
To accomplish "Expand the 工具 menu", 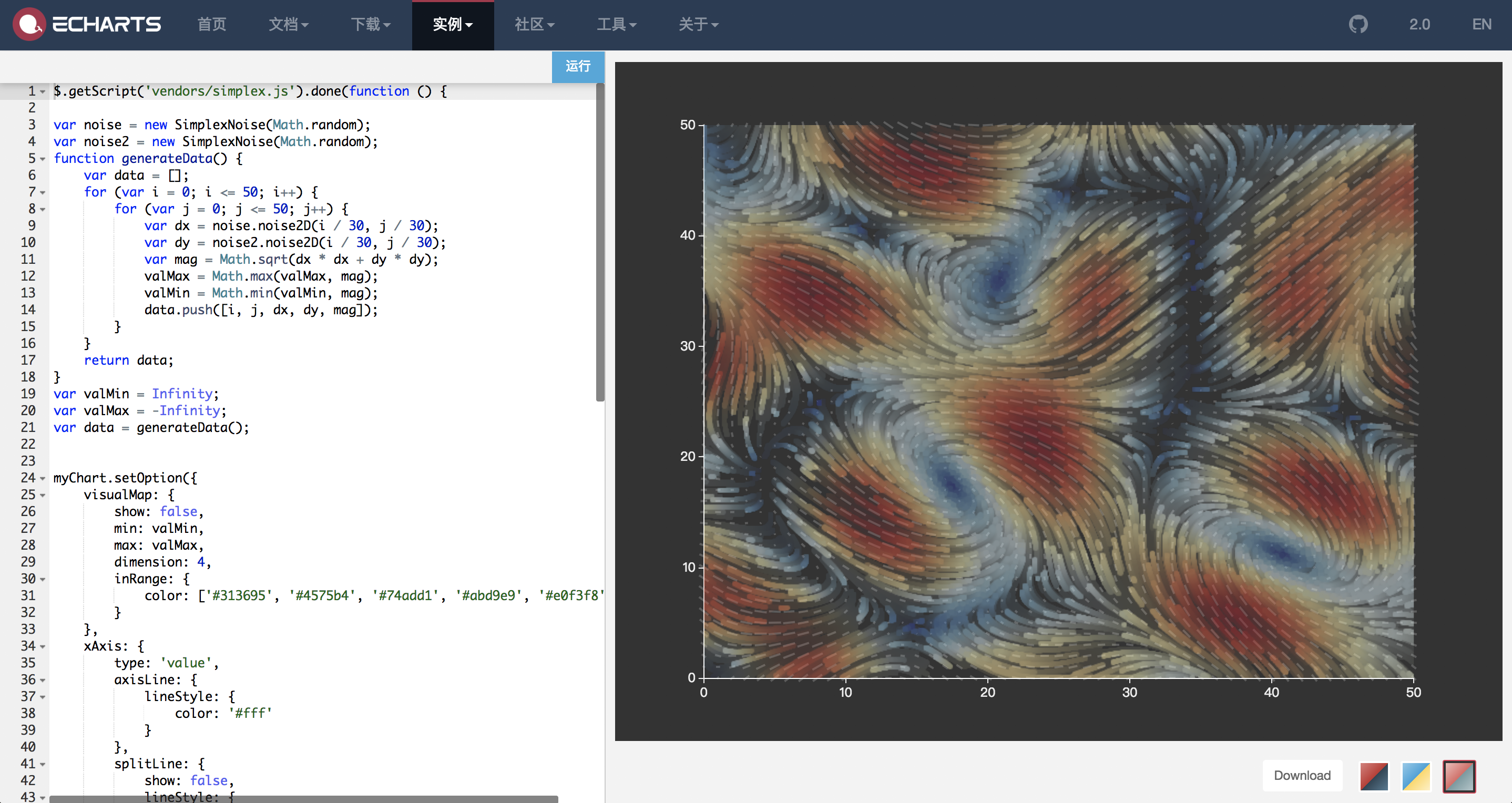I will (x=616, y=25).
